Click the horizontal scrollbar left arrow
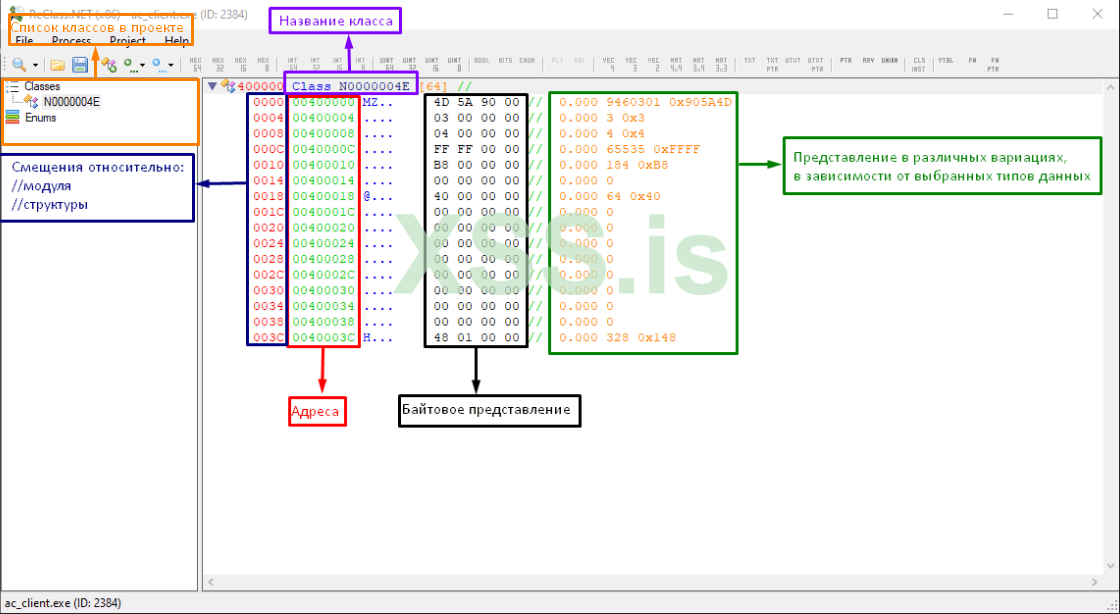This screenshot has width=1120, height=614. tap(211, 583)
